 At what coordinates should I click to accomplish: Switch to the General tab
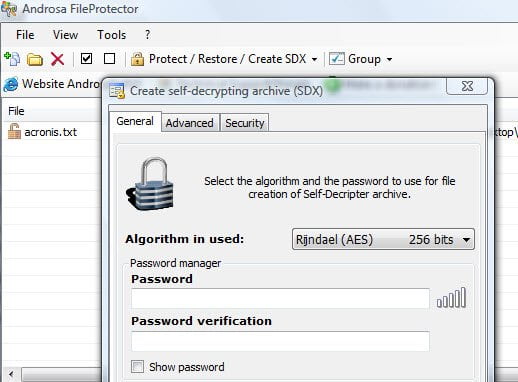coord(135,121)
